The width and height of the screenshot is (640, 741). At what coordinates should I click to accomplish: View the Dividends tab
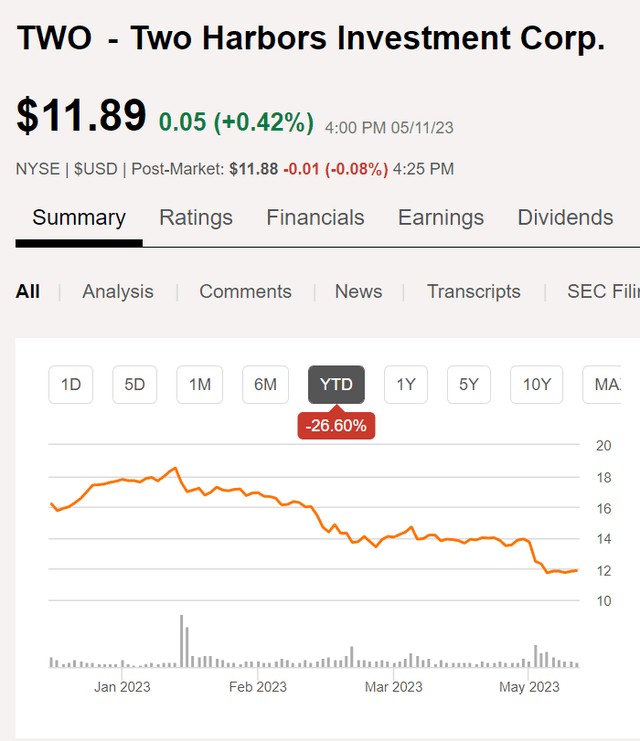[x=565, y=218]
